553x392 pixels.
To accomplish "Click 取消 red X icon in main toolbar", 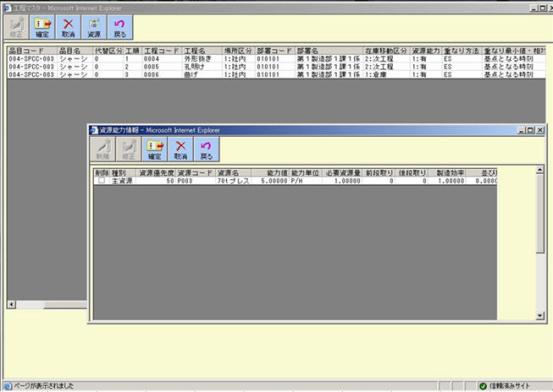I will (68, 27).
